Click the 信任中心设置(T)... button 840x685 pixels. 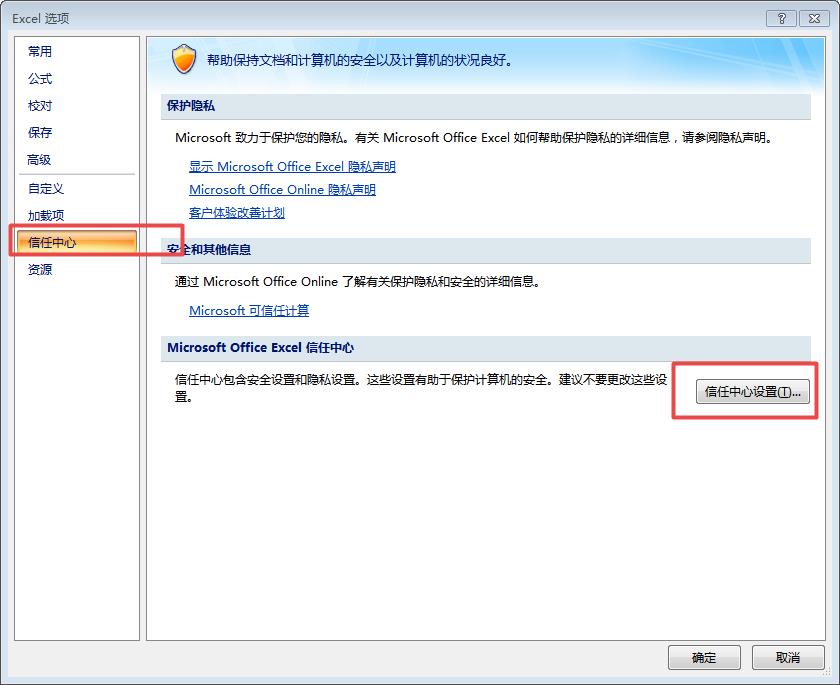click(753, 392)
